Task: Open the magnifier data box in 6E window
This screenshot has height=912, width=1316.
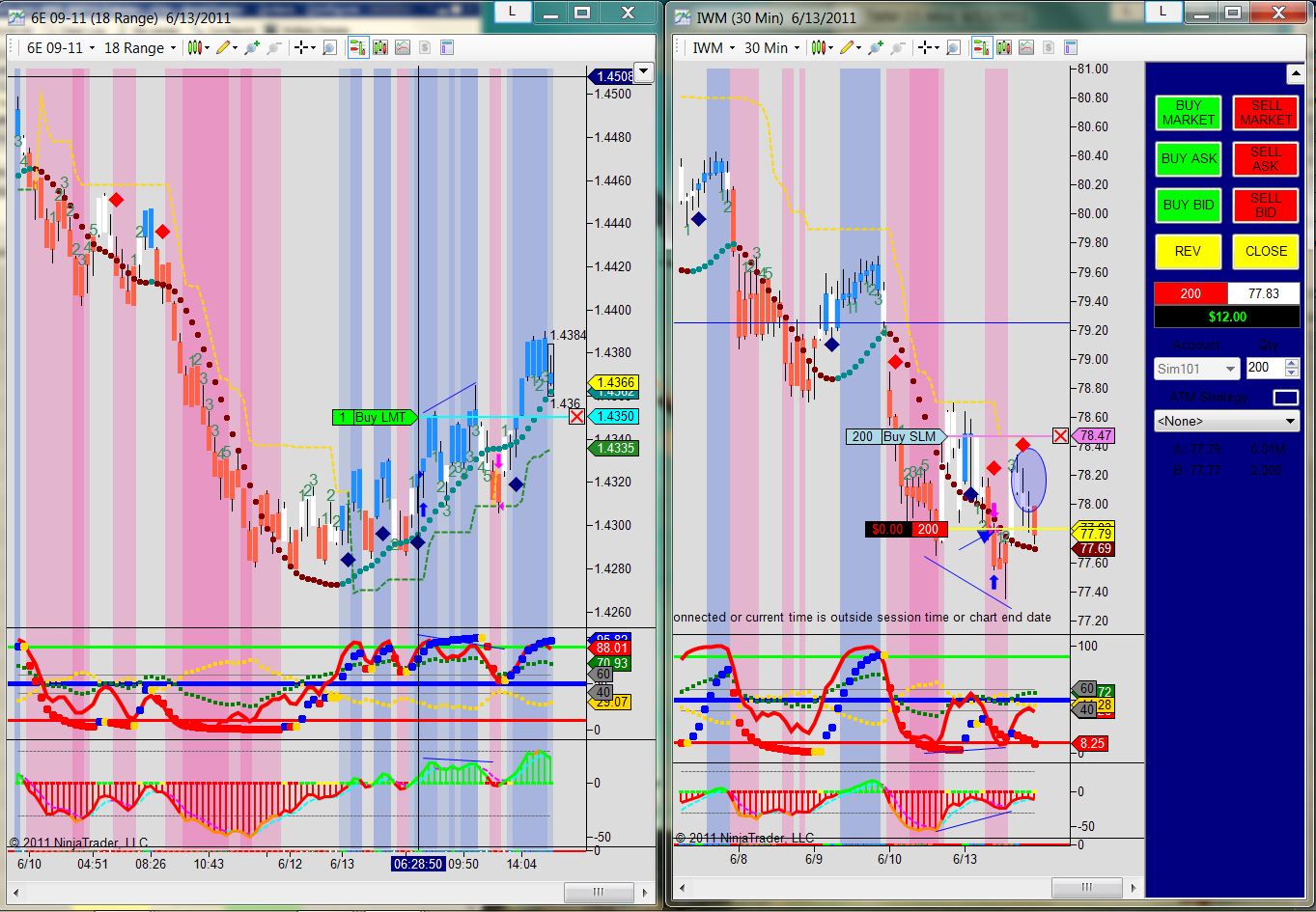Action: pyautogui.click(x=329, y=47)
